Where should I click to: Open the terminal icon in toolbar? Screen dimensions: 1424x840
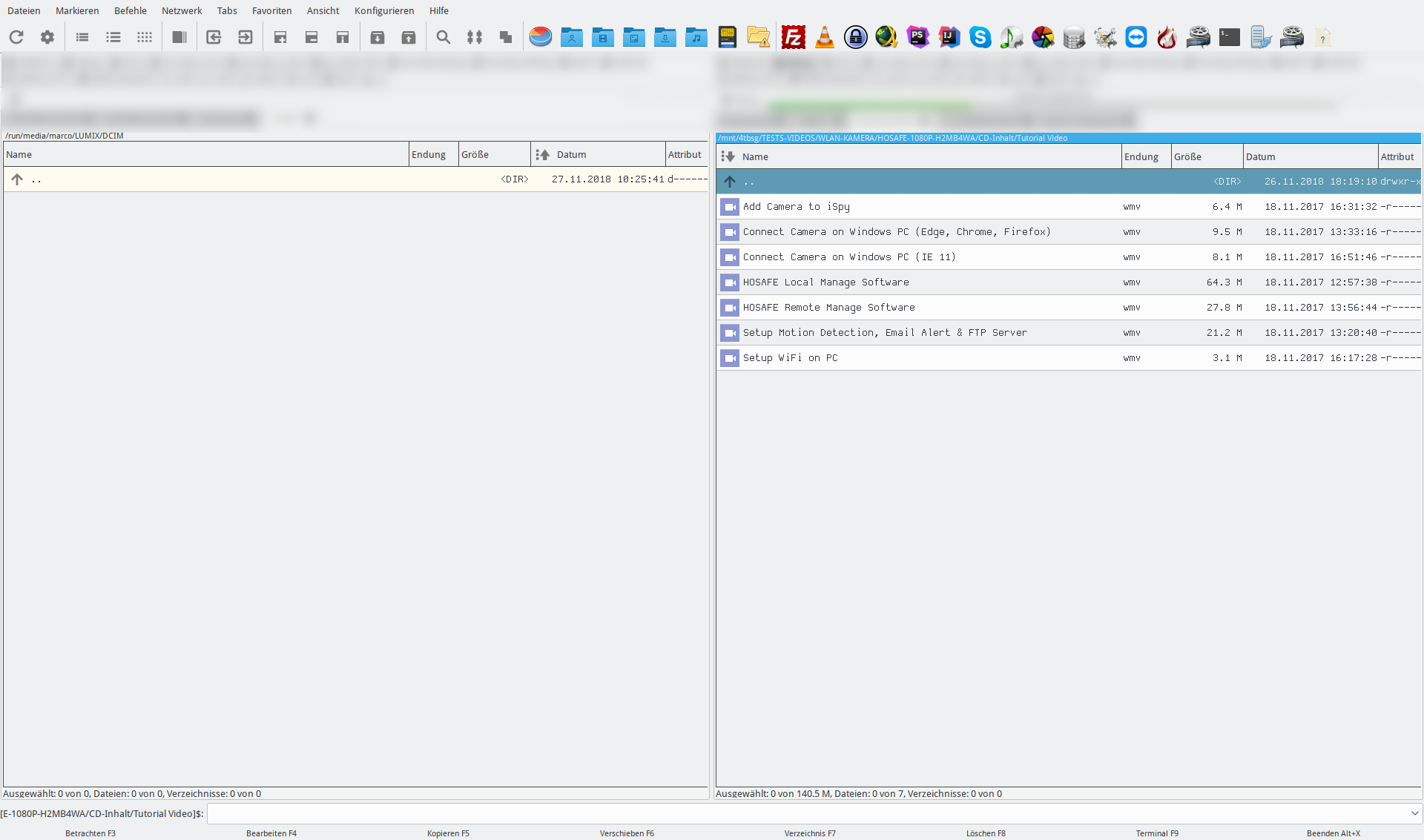click(x=1230, y=37)
